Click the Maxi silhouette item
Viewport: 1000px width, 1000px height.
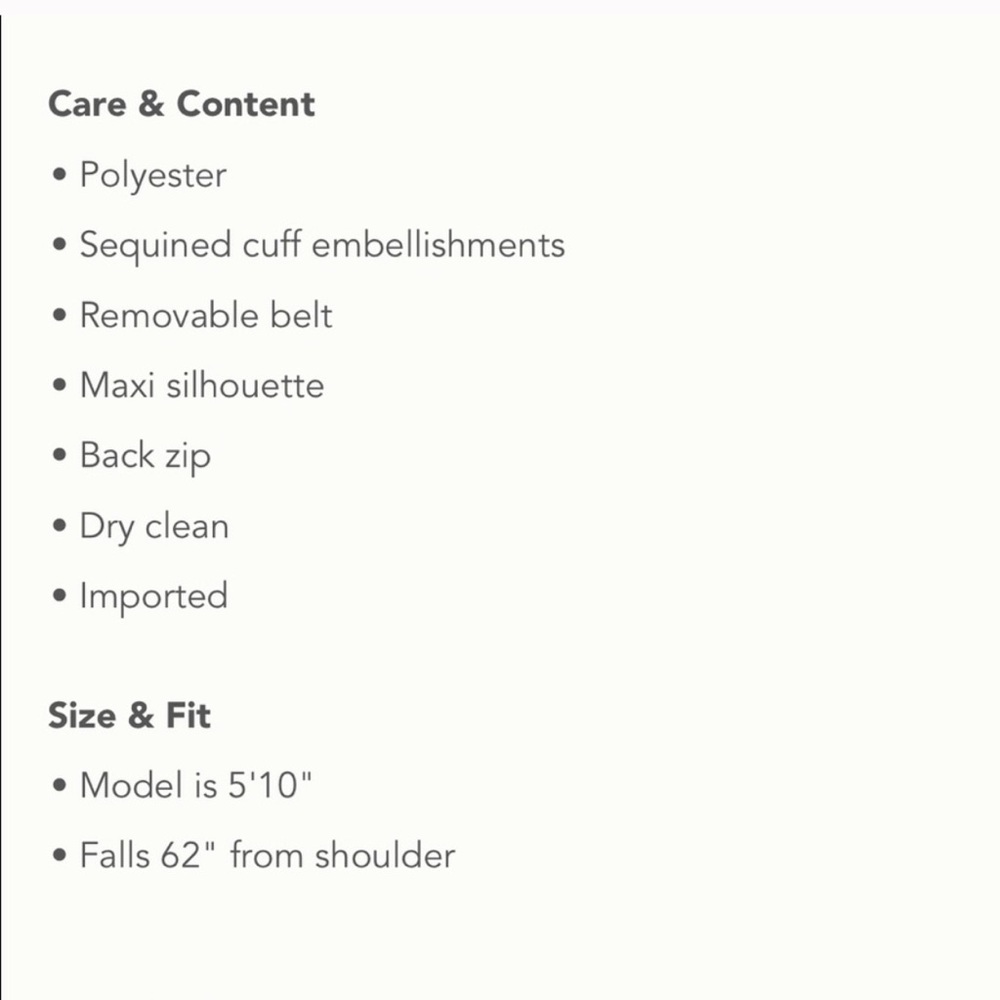click(202, 385)
